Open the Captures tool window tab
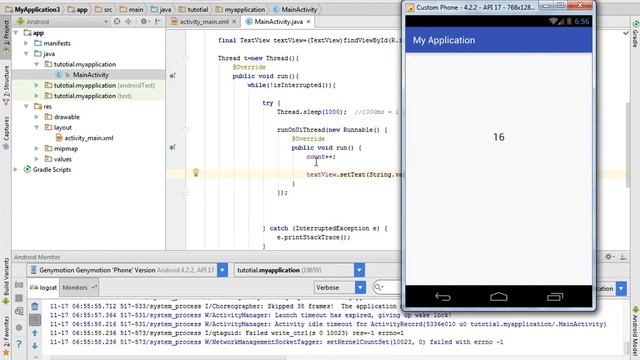640x360 pixels. coord(6,132)
